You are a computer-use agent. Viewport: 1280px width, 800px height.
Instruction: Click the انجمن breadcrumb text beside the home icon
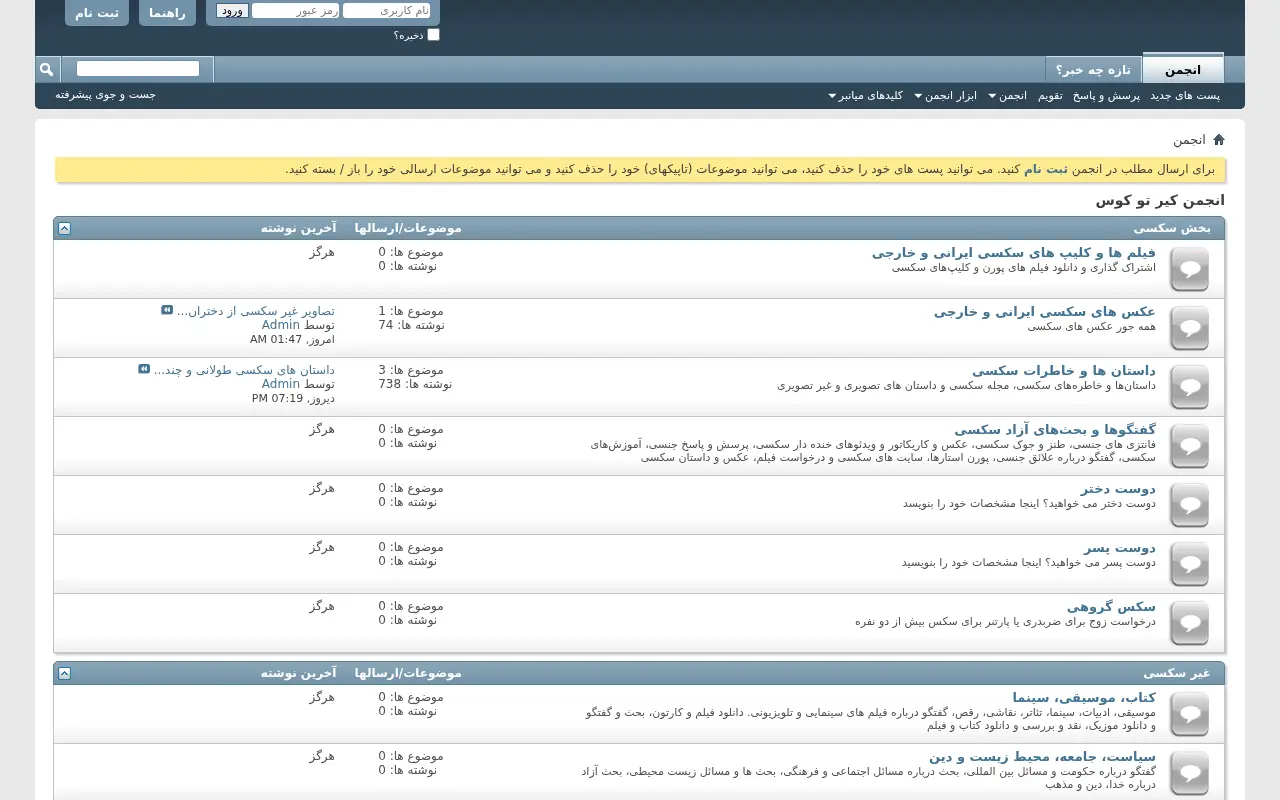(1189, 140)
